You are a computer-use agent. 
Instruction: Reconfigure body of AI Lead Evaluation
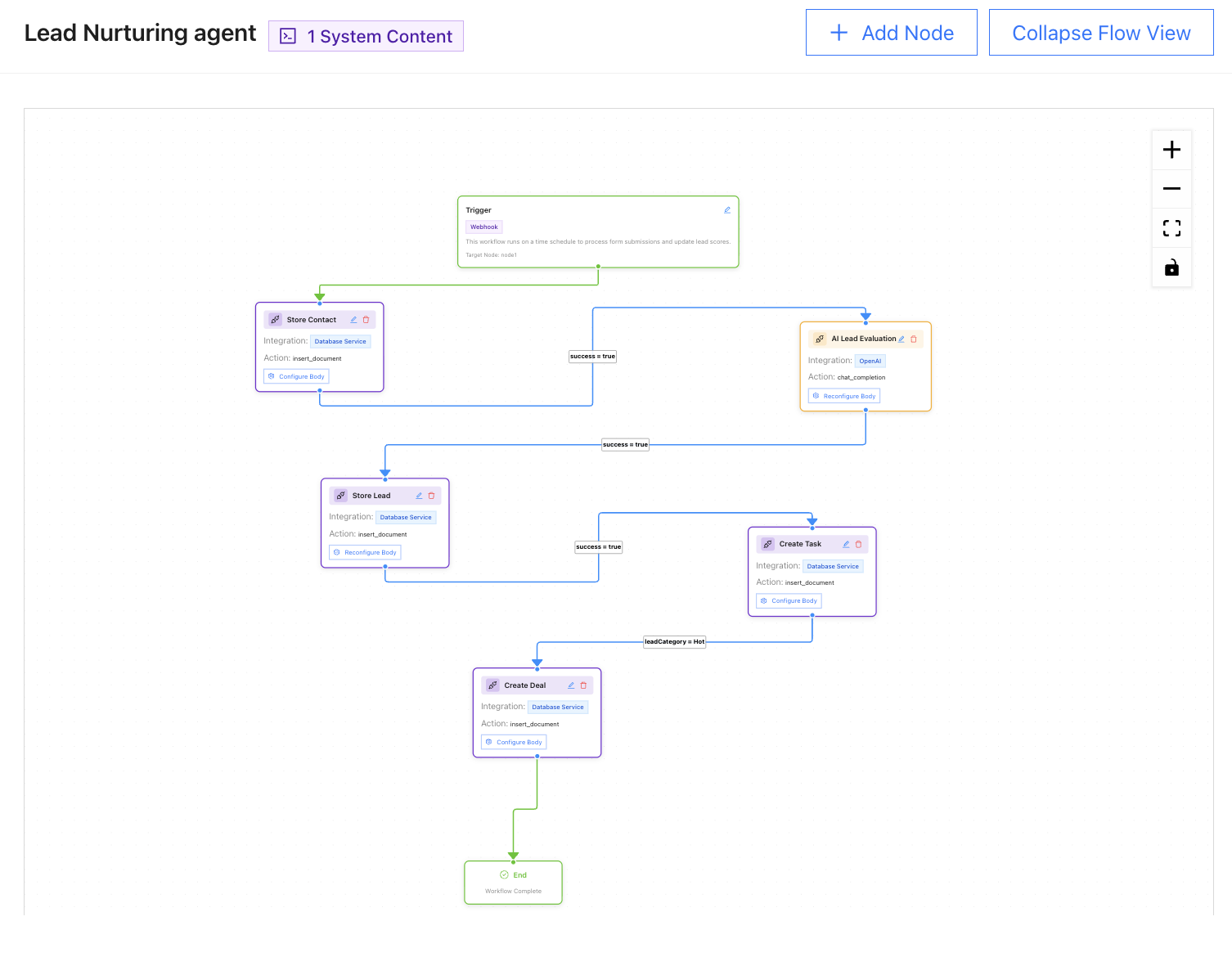point(843,396)
